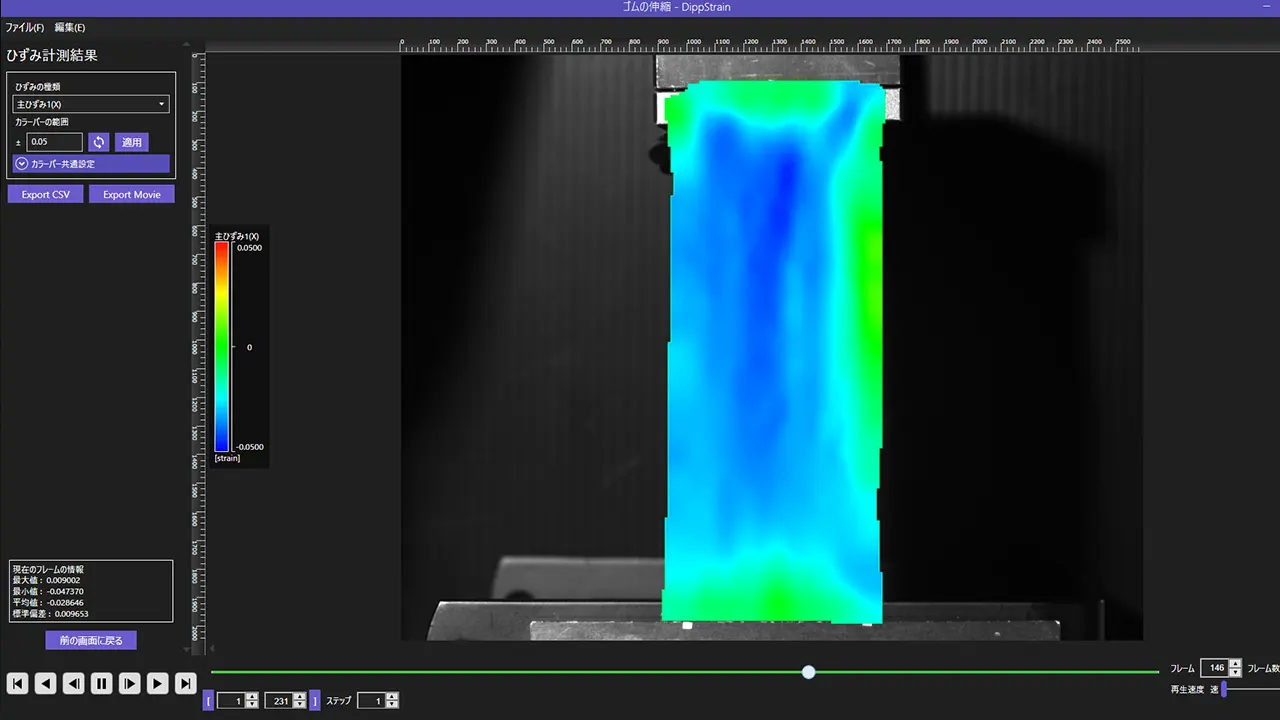Step back one frame
Screen dimensions: 1280x720
coord(73,684)
